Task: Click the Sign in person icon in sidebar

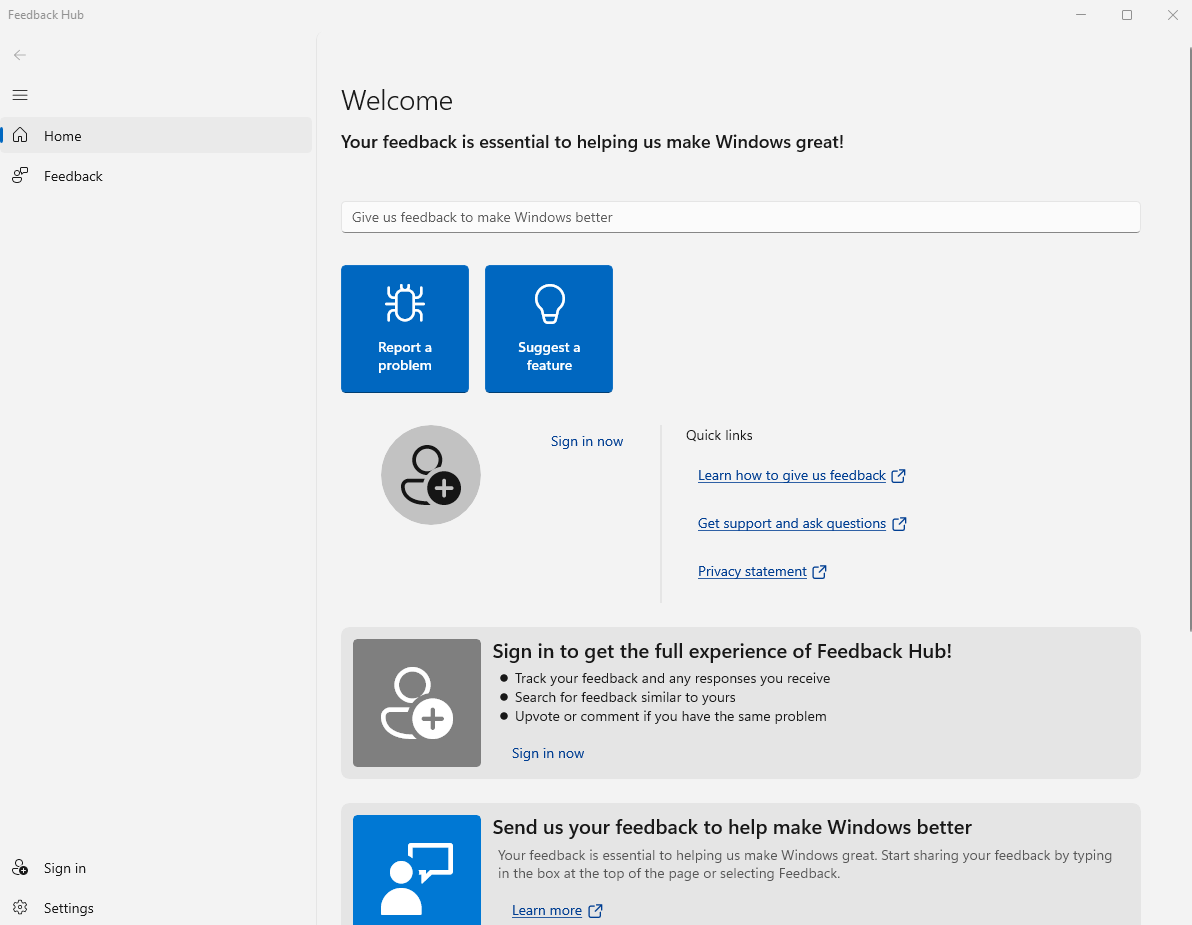Action: [20, 867]
